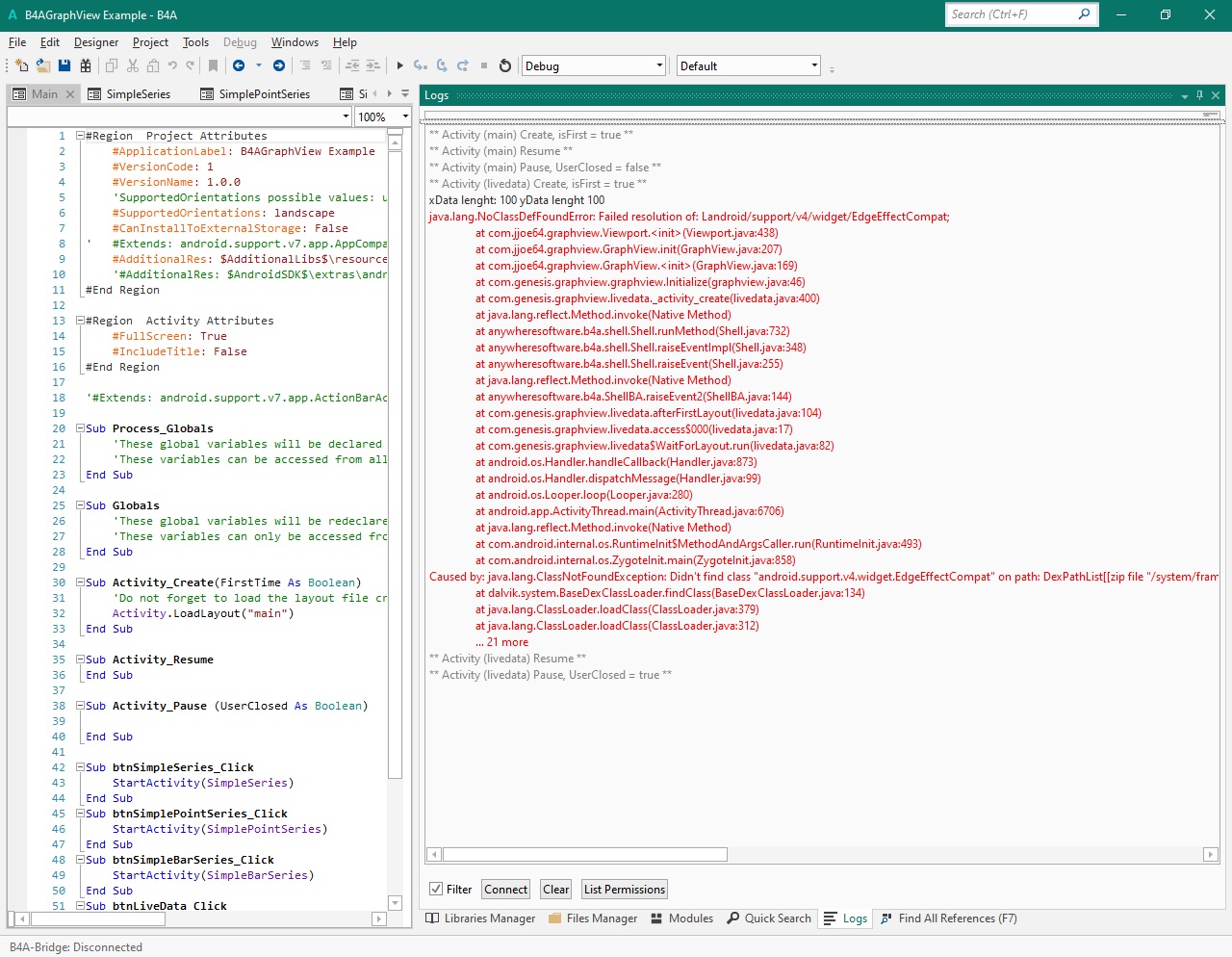Image resolution: width=1232 pixels, height=957 pixels.
Task: Switch to the SimplePointSeries code tab
Action: 256,94
